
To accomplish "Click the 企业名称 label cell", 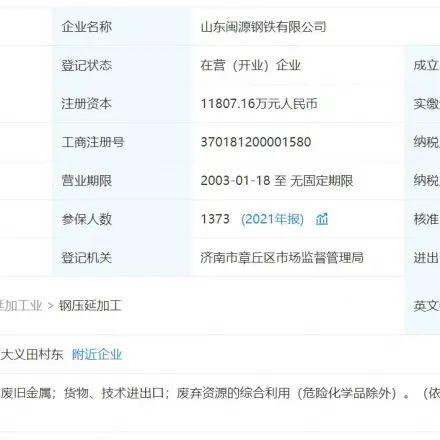I will click(x=122, y=27).
